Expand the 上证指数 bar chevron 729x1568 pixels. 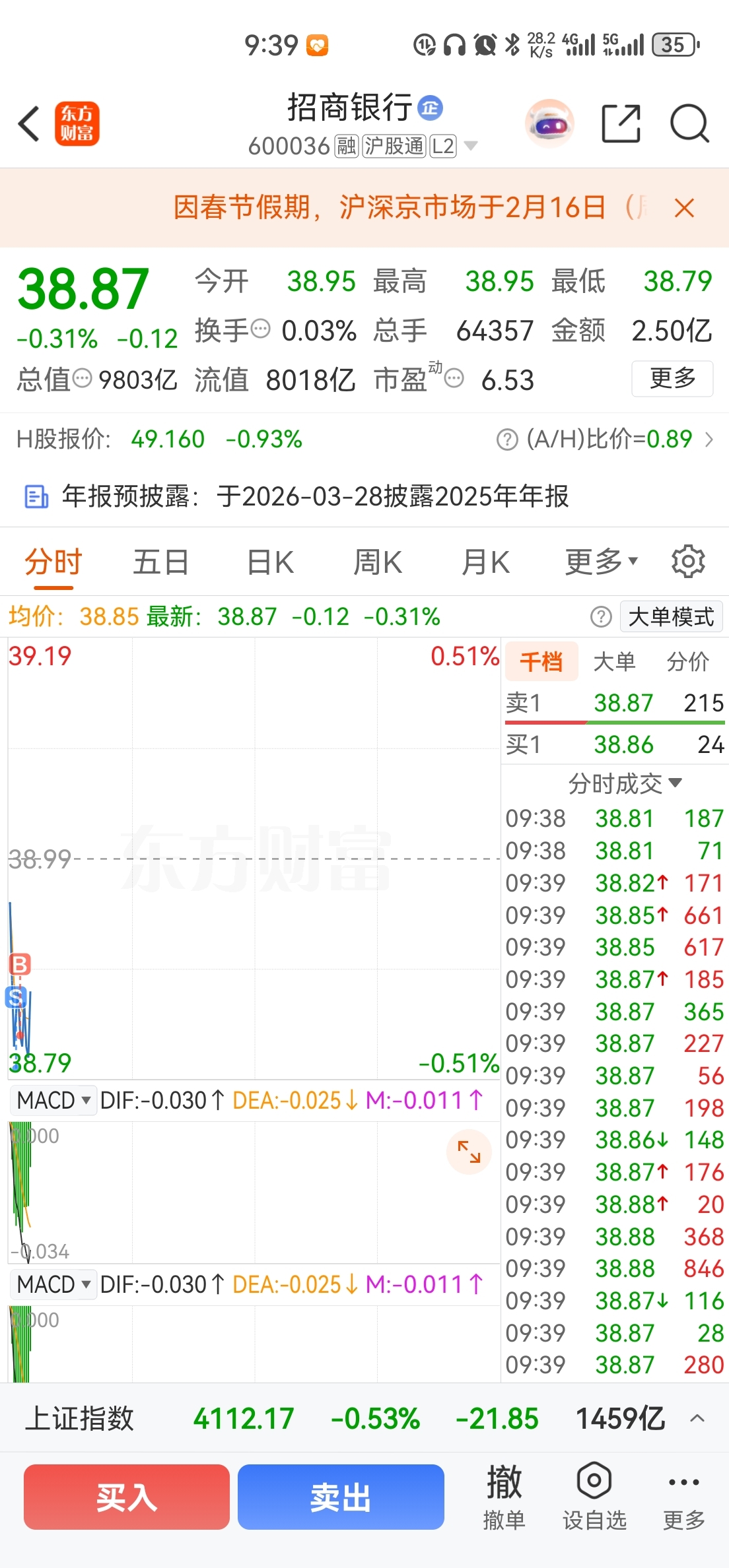[697, 1418]
